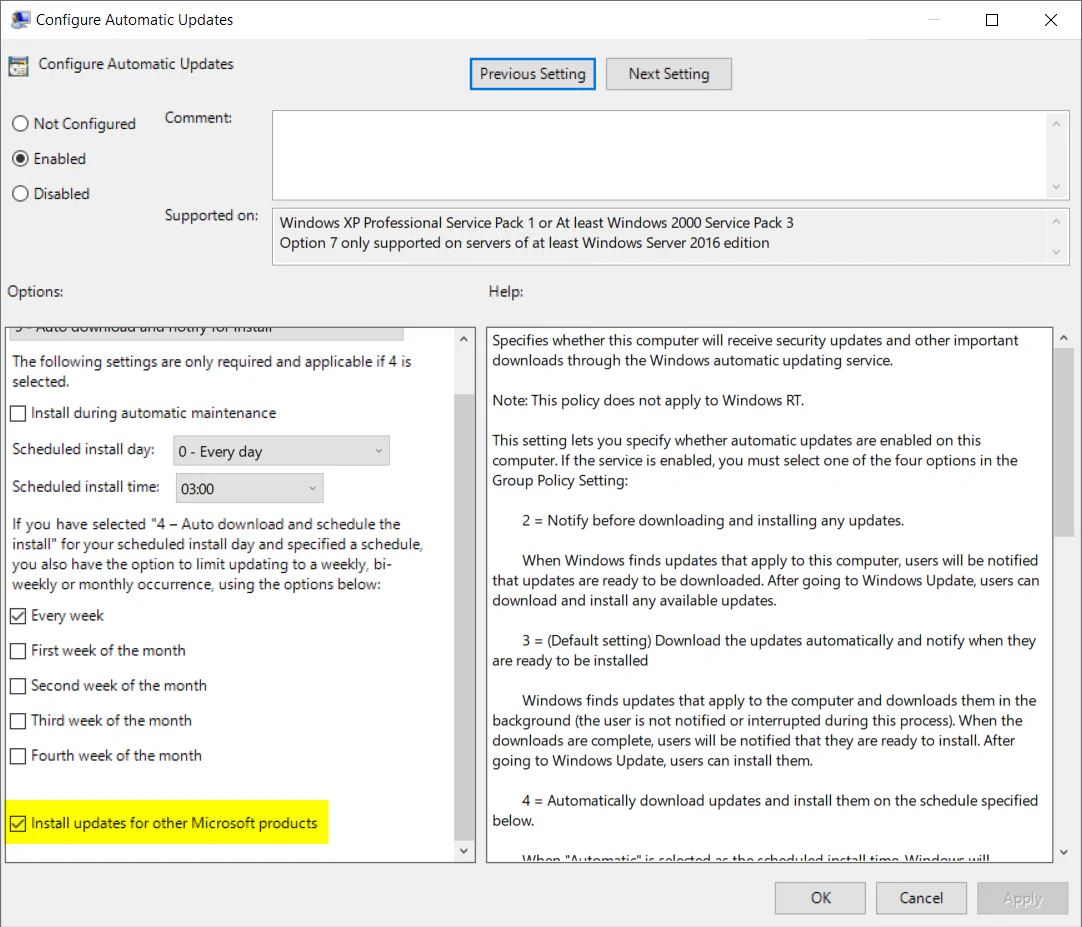Toggle Install updates for other Microsoft products
This screenshot has width=1082, height=927.
[x=19, y=823]
